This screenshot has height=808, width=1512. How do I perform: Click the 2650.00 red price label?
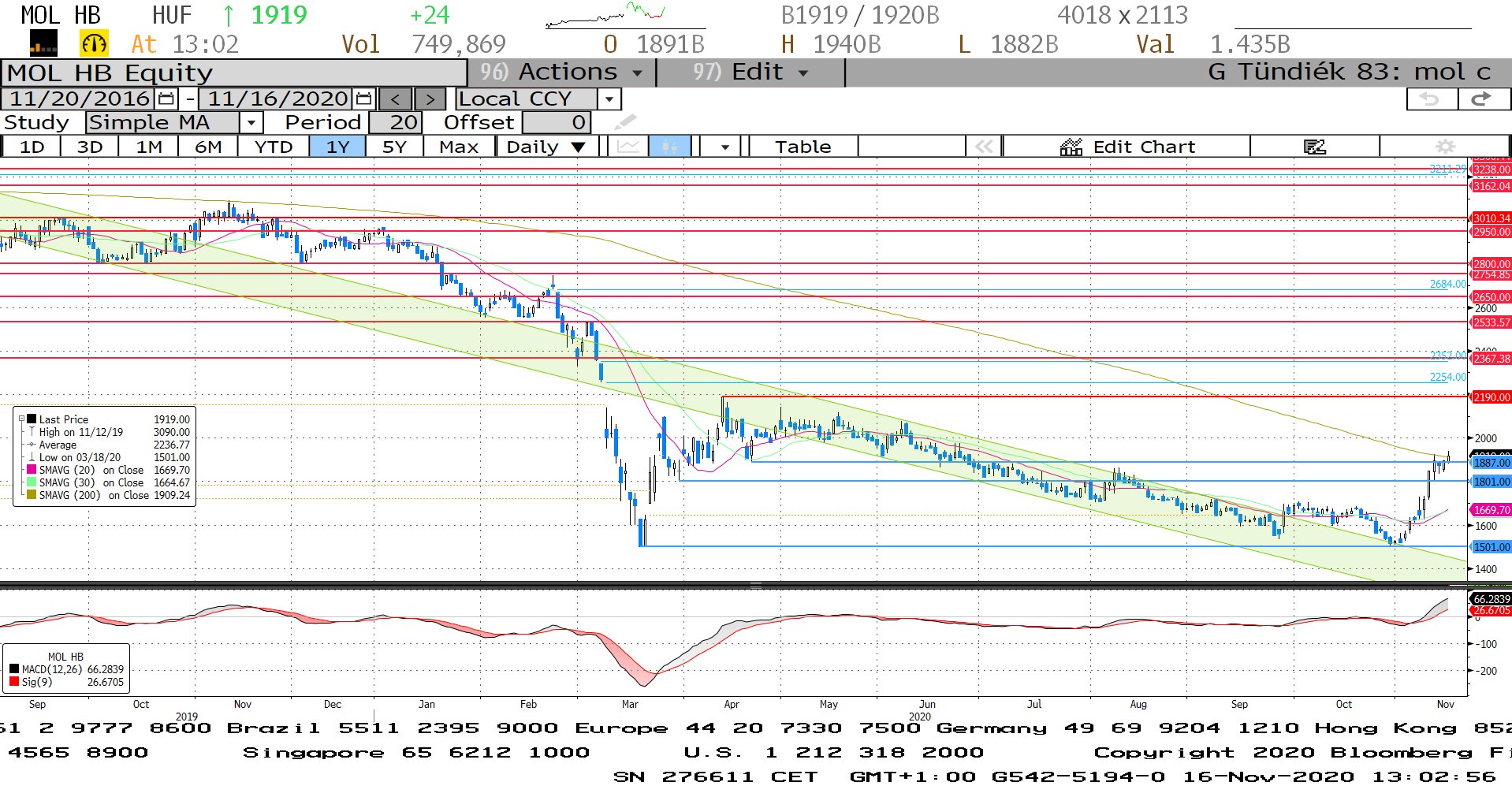click(x=1492, y=297)
